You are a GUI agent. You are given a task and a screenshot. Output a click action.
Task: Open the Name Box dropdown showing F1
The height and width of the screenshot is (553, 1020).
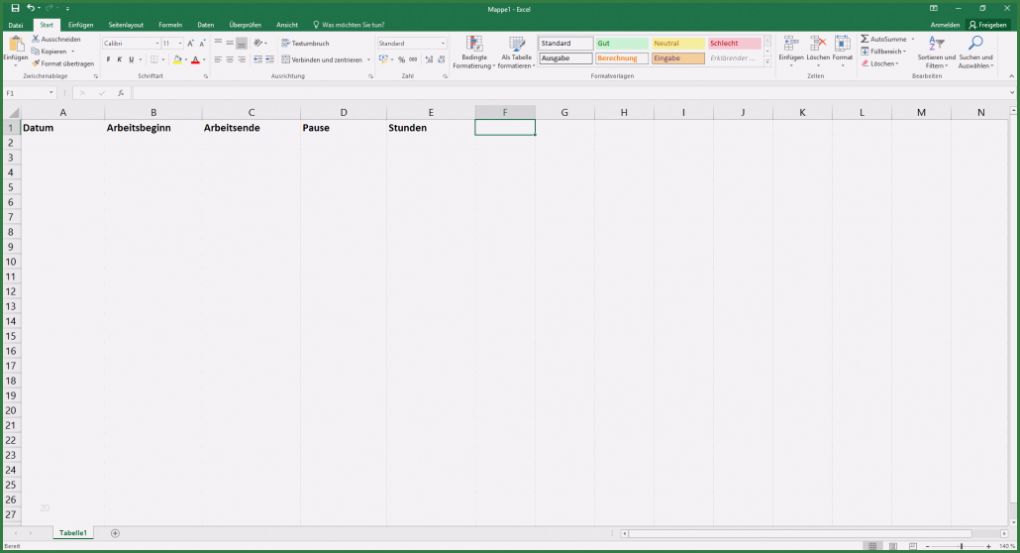(51, 93)
